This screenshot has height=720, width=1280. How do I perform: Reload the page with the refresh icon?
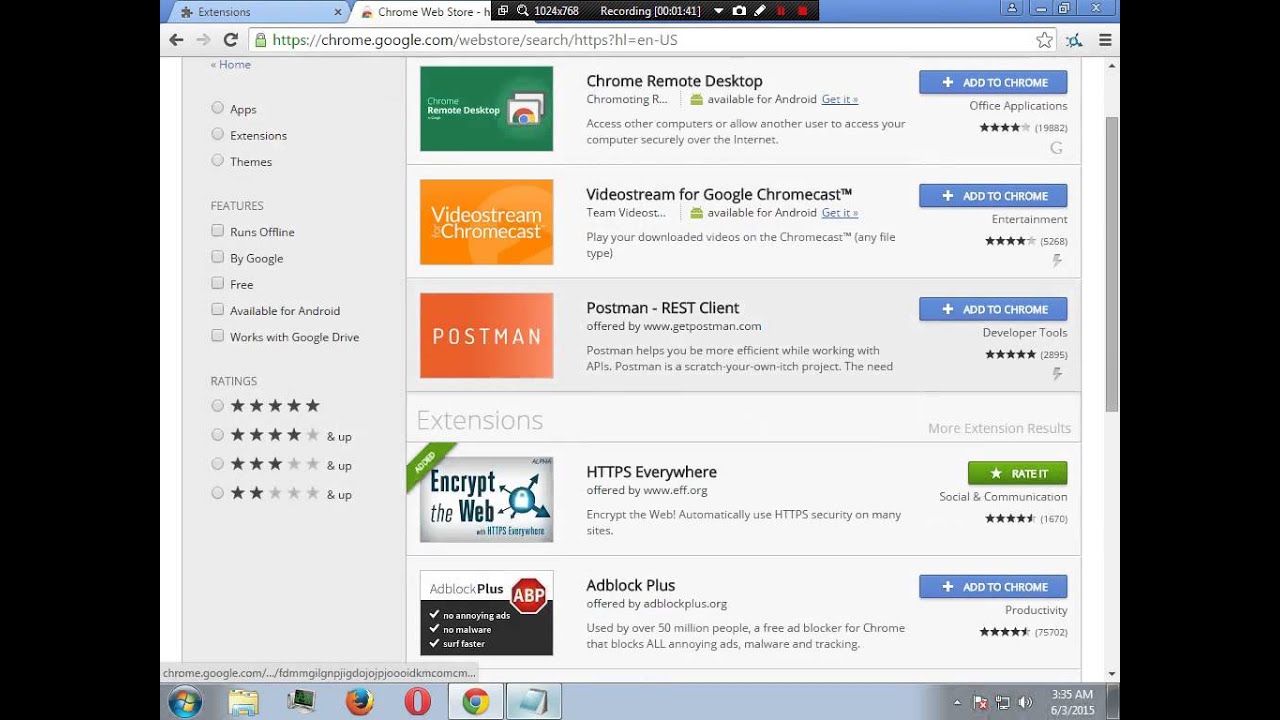tap(230, 40)
